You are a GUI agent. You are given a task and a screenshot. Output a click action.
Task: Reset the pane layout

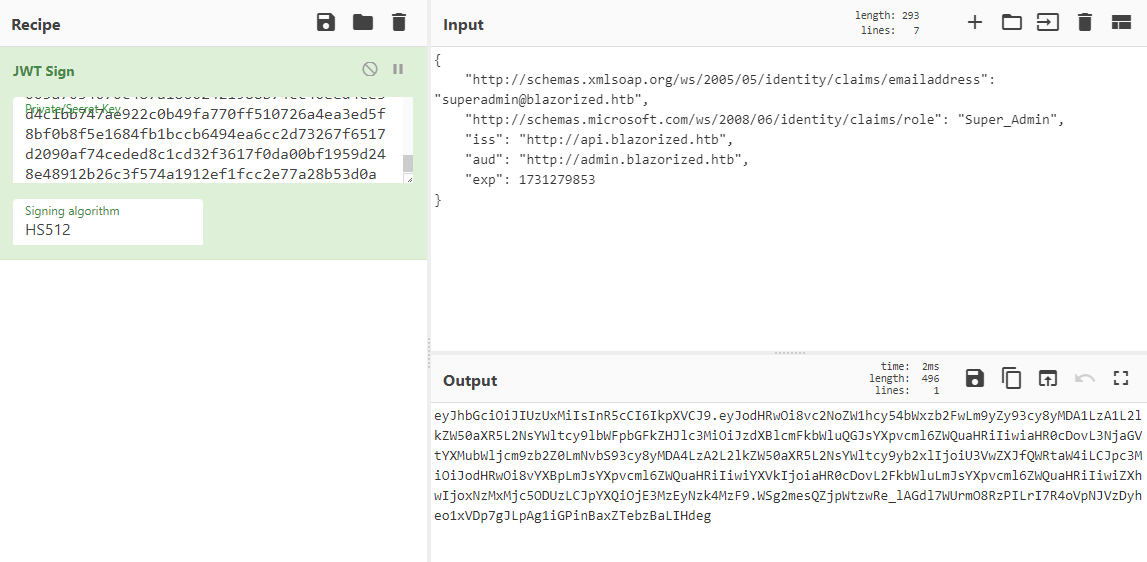pos(1120,23)
